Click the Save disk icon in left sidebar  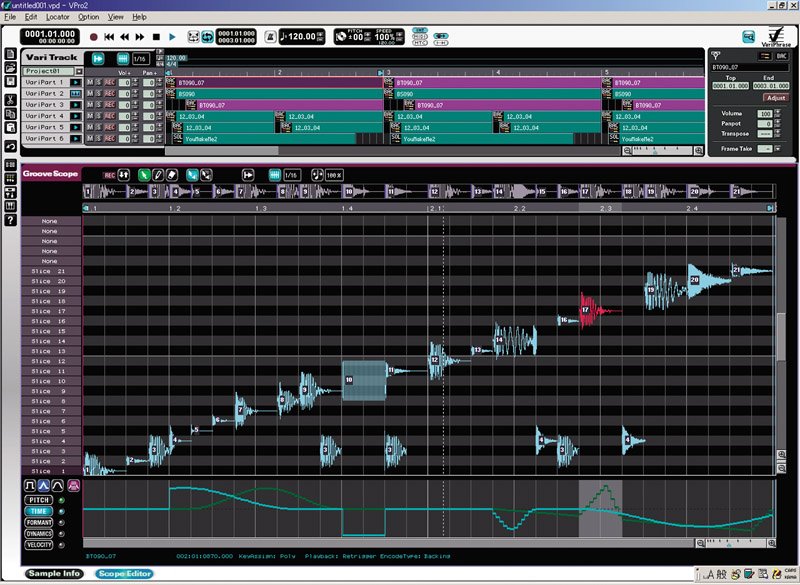coord(11,81)
